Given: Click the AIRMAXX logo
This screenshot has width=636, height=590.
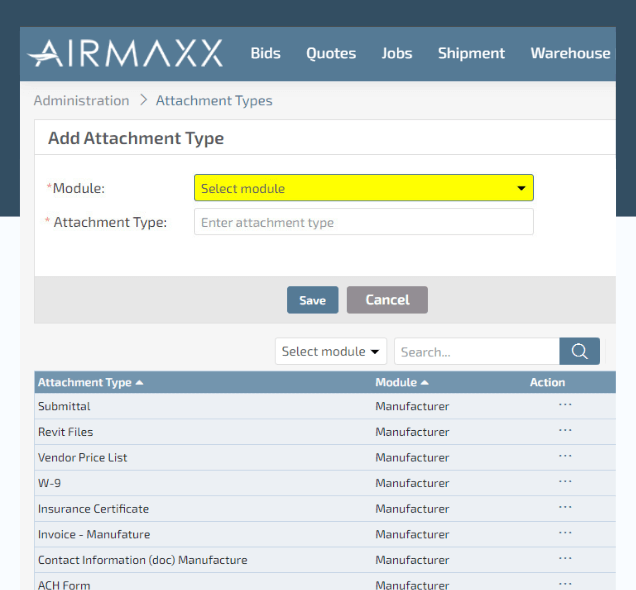Looking at the screenshot, I should [x=126, y=53].
